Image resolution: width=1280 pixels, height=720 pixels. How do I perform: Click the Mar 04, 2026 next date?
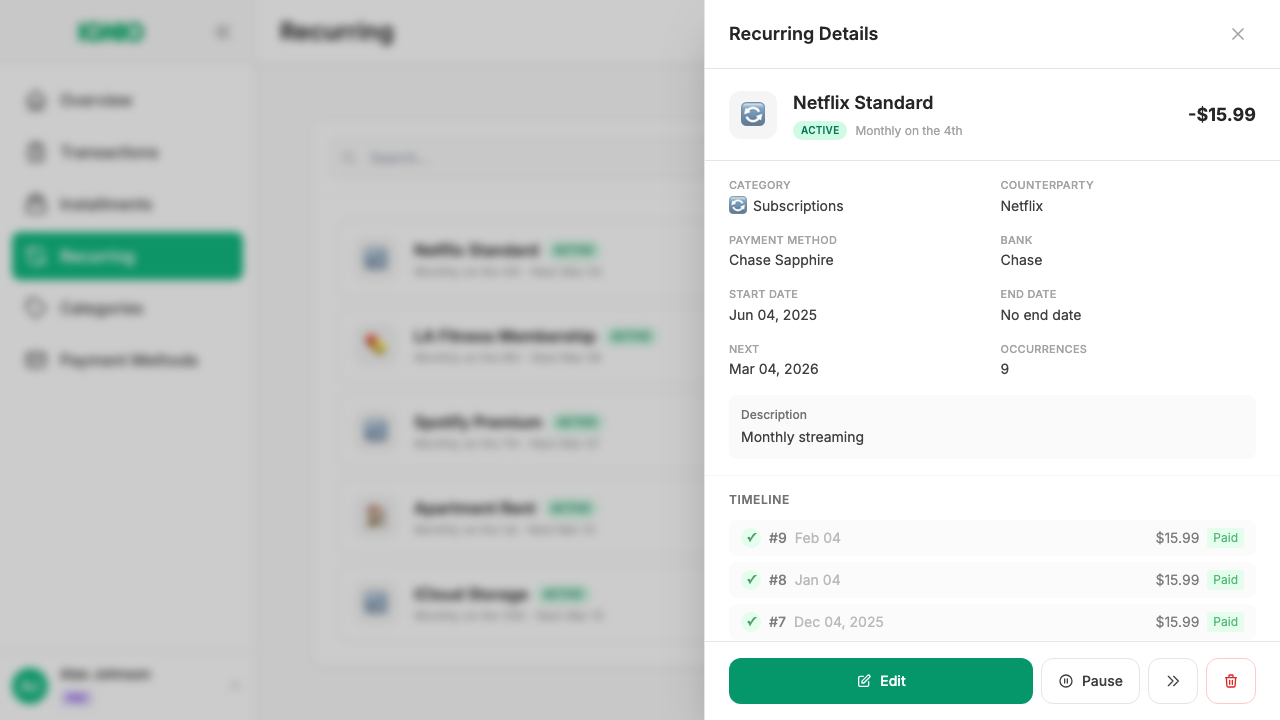(x=774, y=369)
